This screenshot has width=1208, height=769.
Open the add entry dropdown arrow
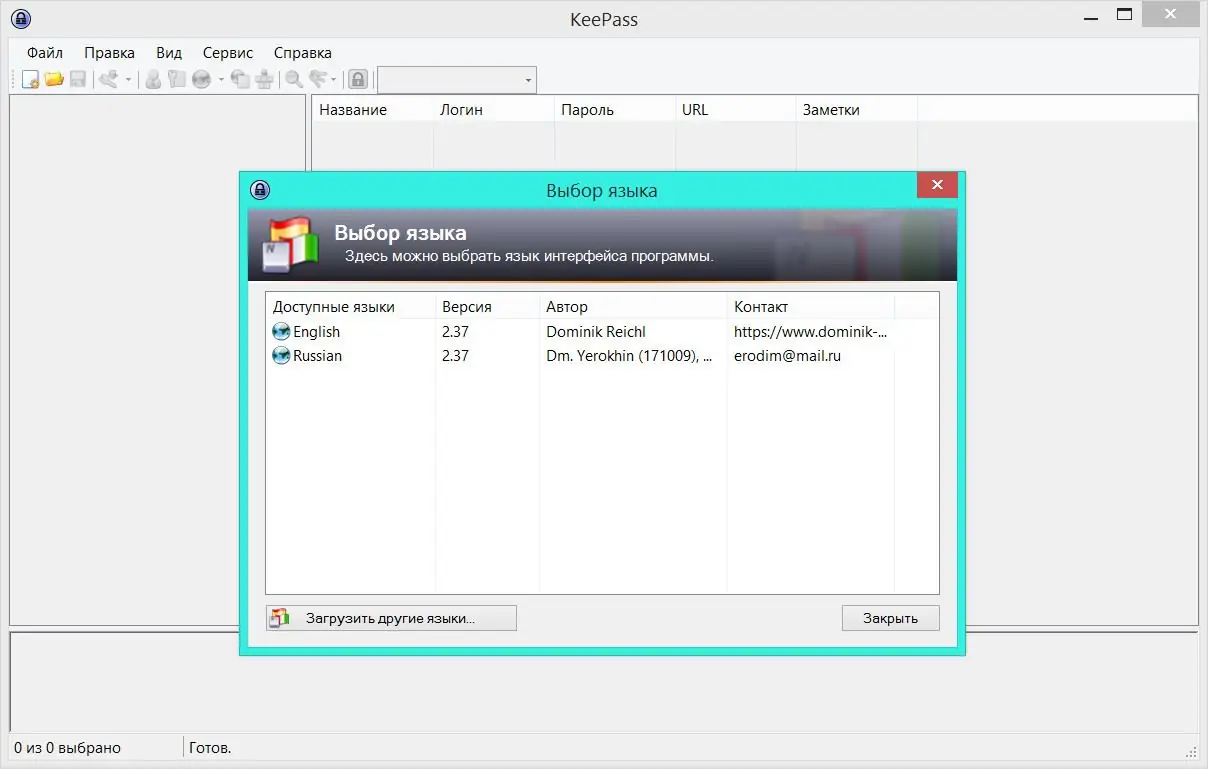[x=126, y=78]
